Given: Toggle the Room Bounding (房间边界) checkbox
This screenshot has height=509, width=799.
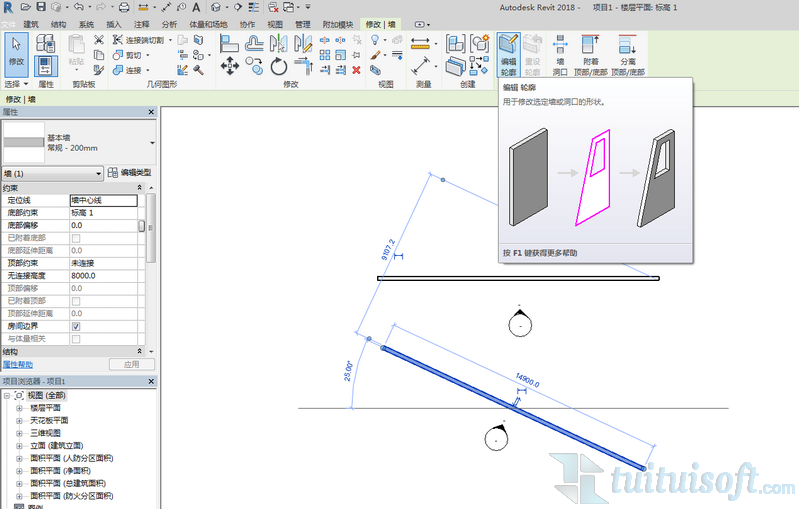Looking at the screenshot, I should (x=76, y=326).
